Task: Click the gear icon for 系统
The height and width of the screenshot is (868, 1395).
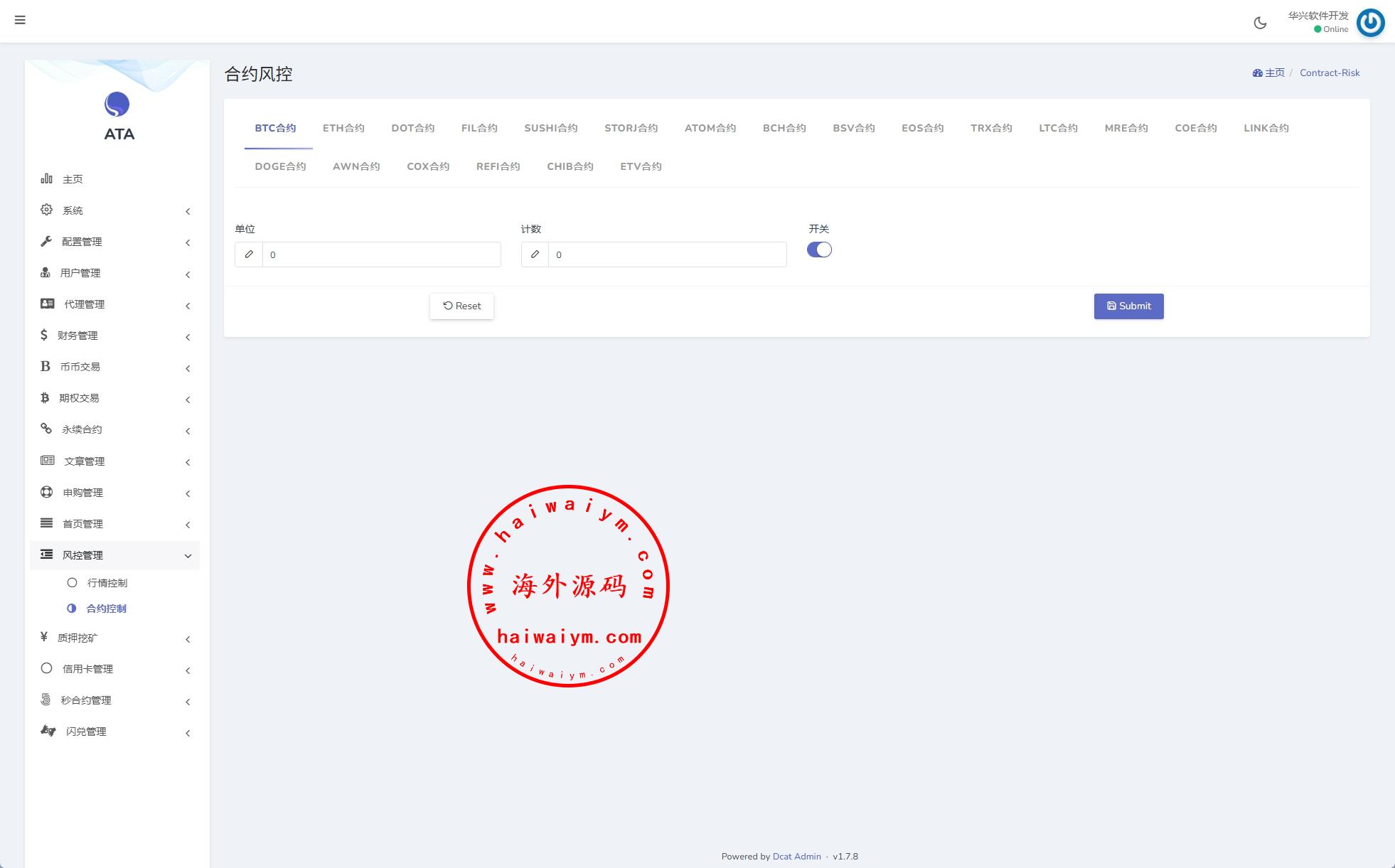Action: coord(46,210)
